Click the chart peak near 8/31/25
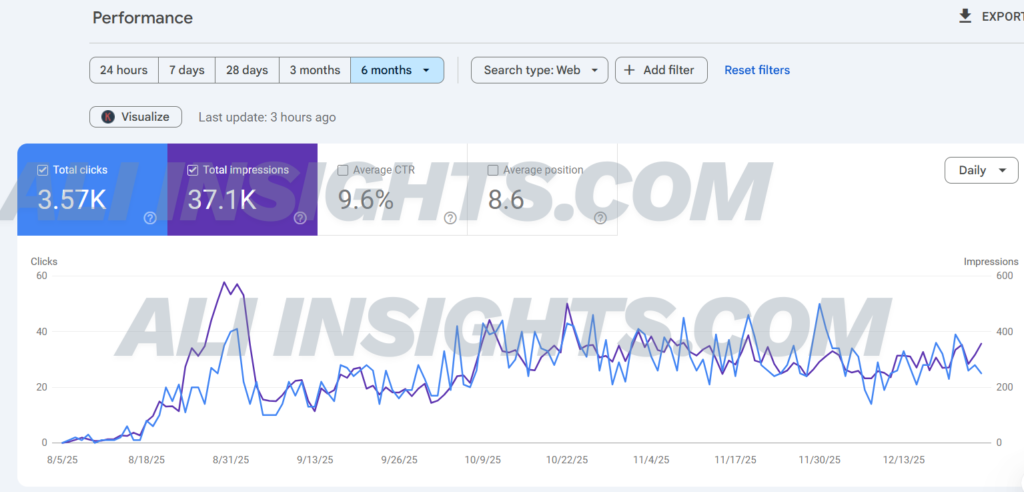 click(226, 283)
